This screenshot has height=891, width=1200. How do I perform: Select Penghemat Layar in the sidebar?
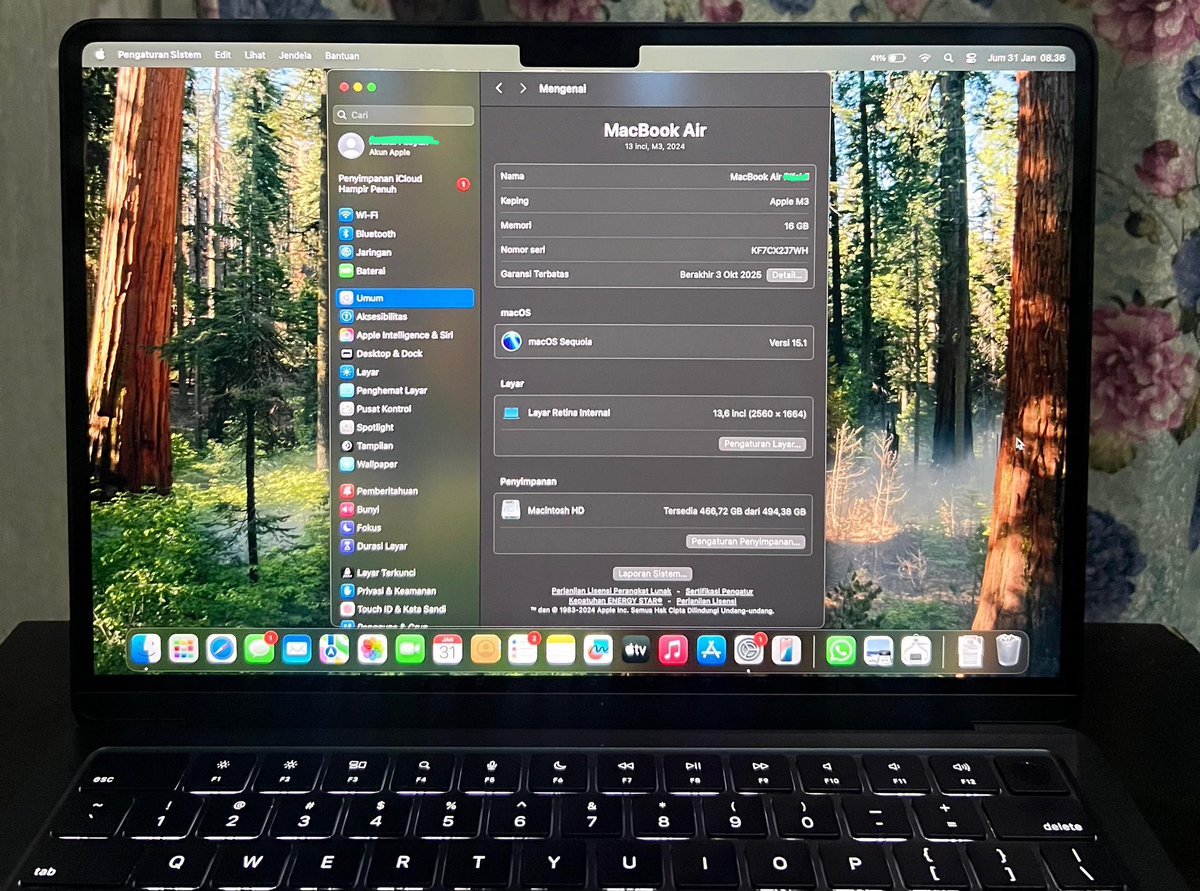click(404, 391)
